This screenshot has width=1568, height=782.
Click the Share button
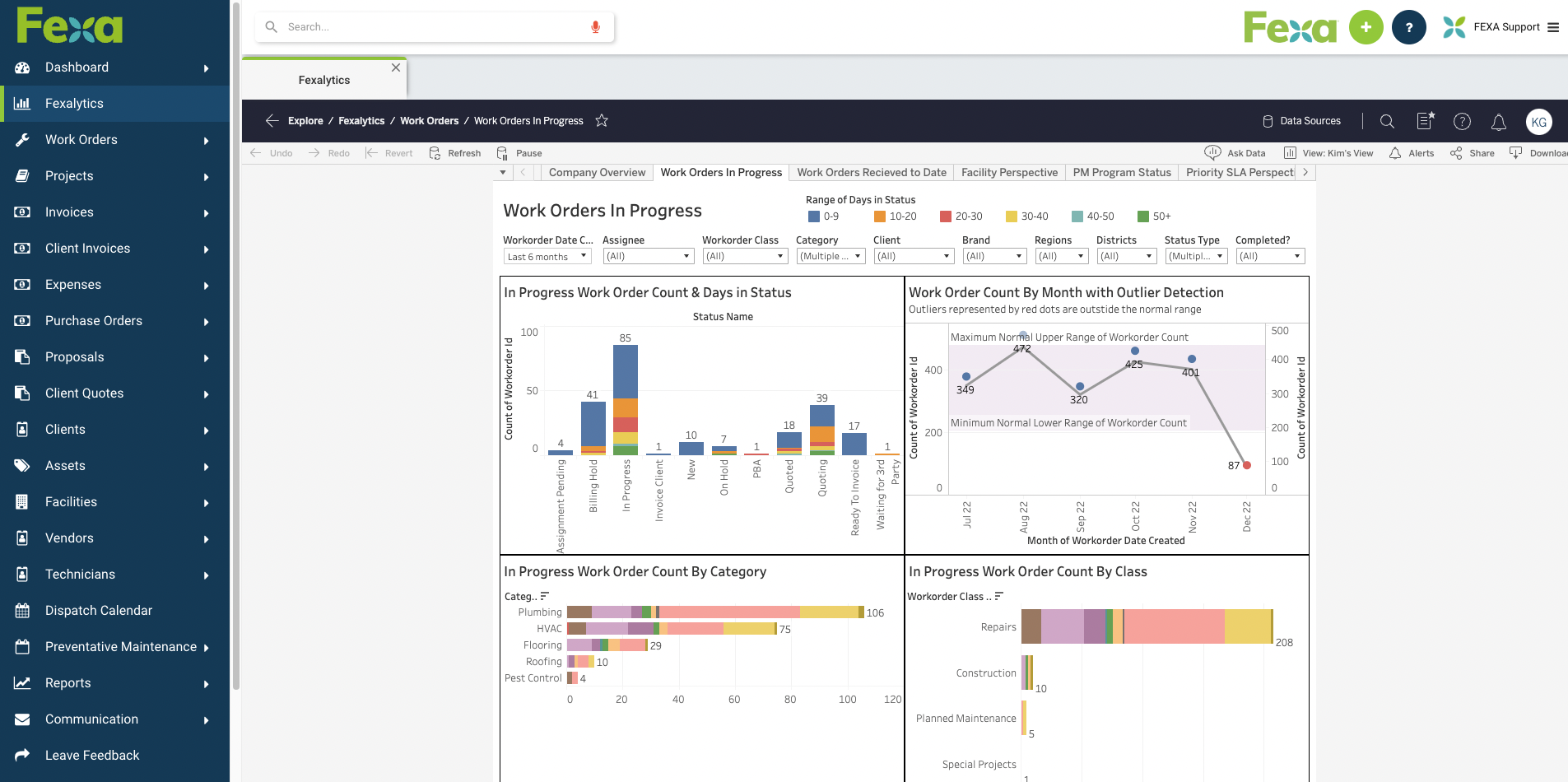click(1472, 153)
